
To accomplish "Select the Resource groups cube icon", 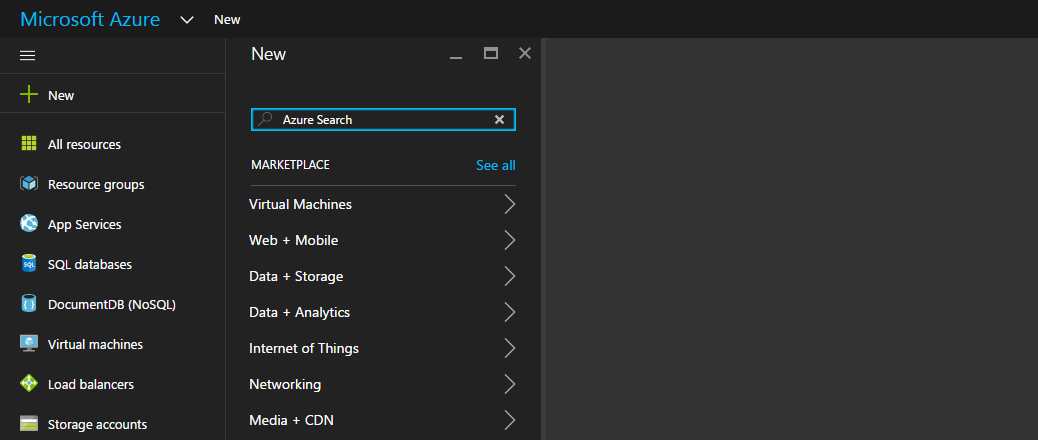I will tap(29, 183).
